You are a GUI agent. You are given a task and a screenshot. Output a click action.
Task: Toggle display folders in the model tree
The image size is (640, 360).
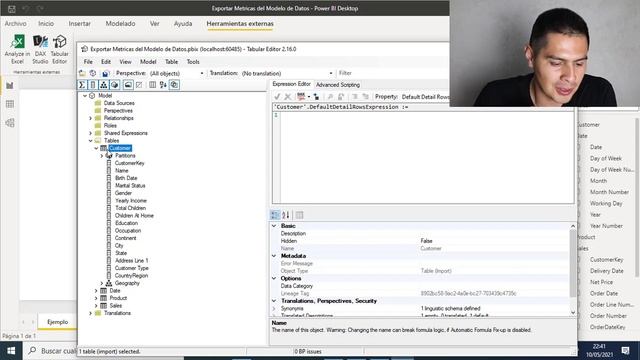[x=128, y=85]
